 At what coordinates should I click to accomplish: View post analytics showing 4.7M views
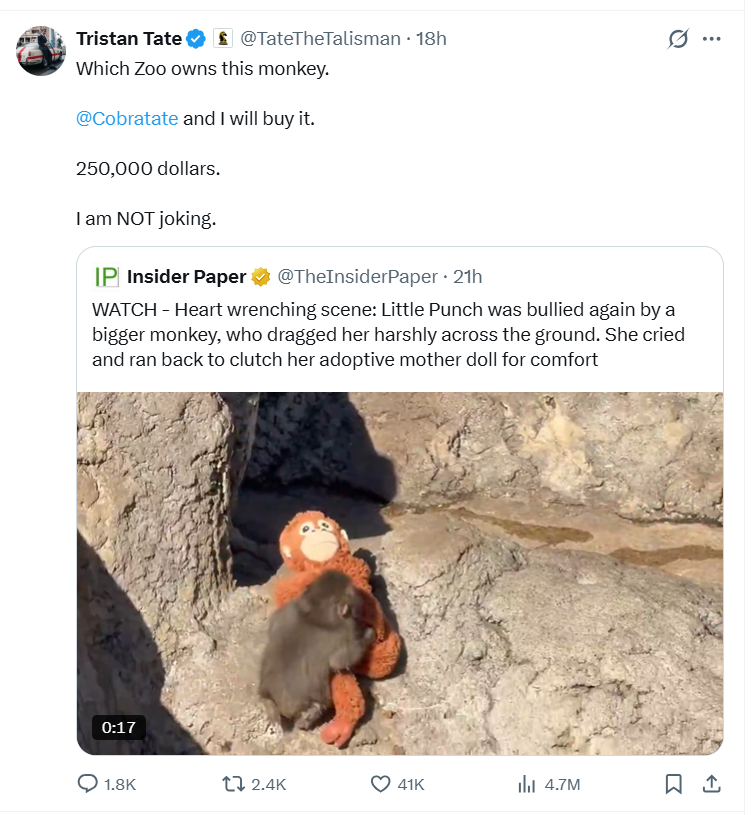(x=527, y=785)
